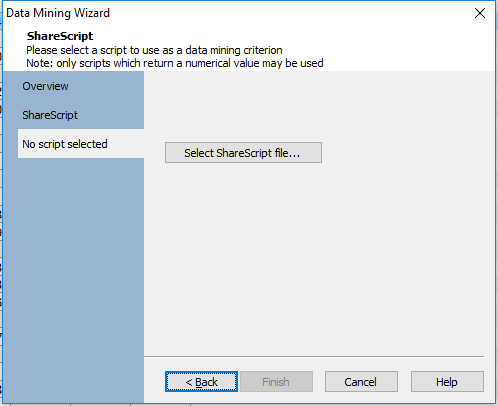Click the 'Please select a script' instruction text
The image size is (498, 406).
coord(154,50)
